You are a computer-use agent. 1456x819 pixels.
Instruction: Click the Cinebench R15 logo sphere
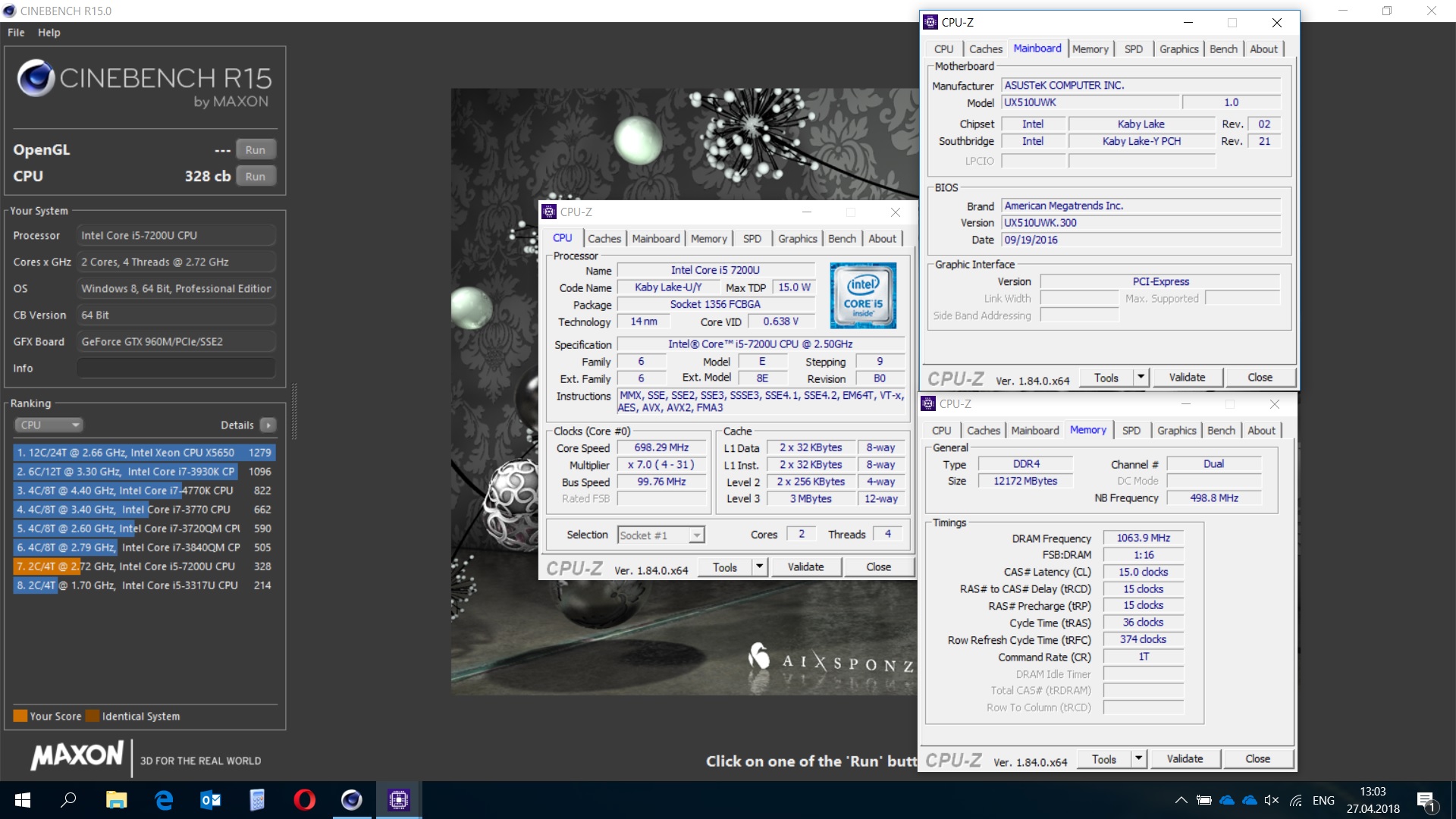pos(36,78)
